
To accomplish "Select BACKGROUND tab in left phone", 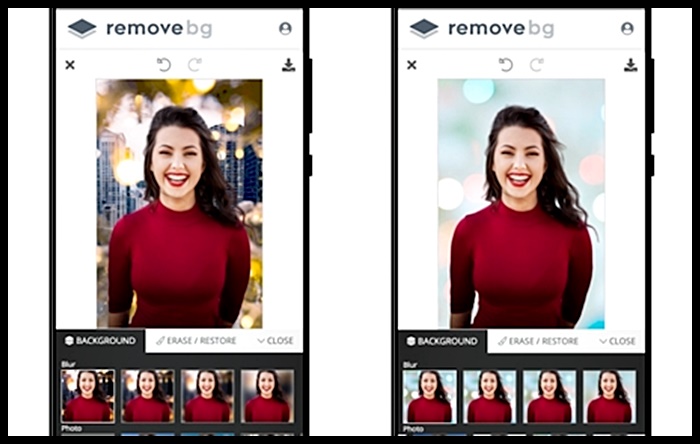I will (x=100, y=341).
